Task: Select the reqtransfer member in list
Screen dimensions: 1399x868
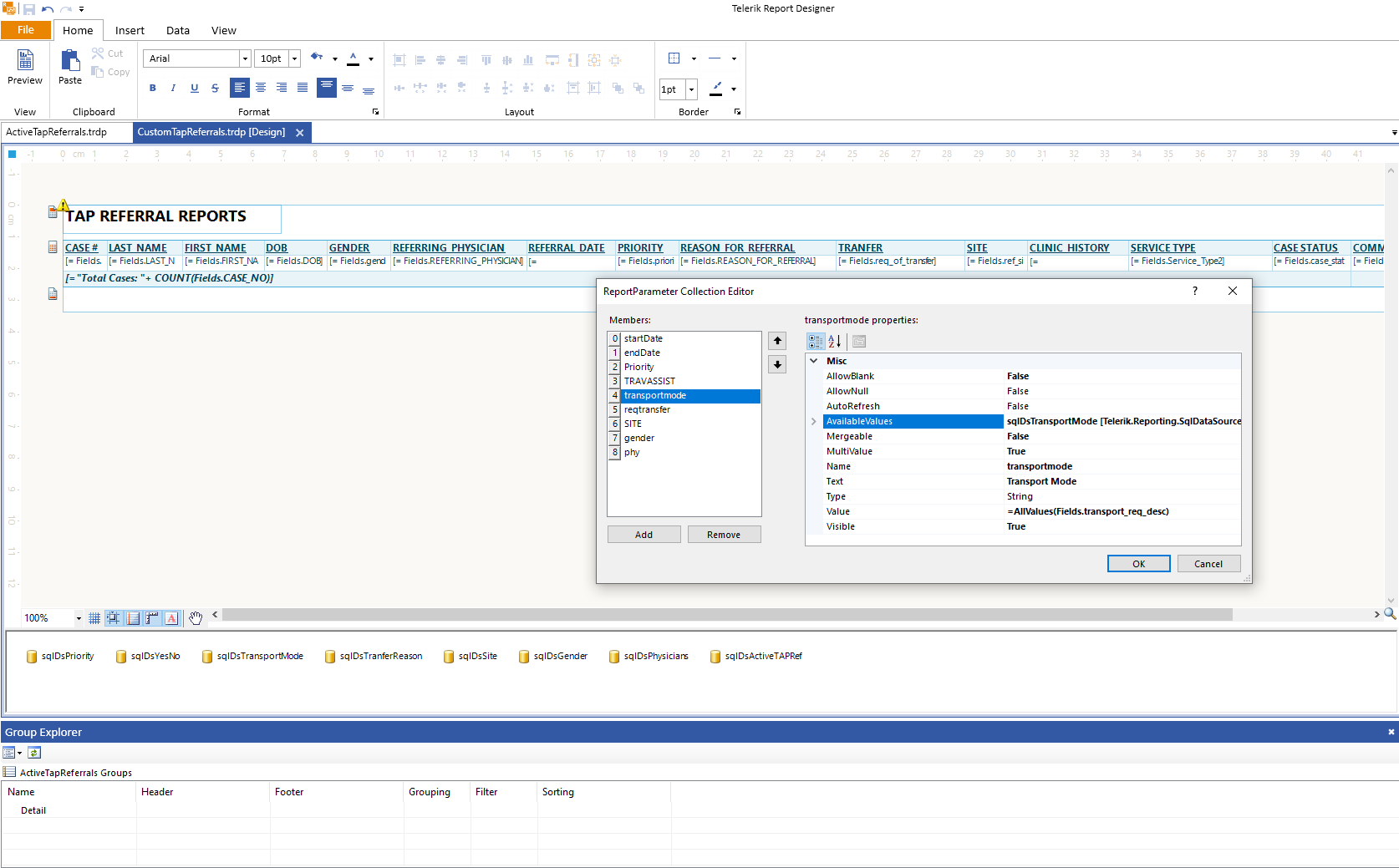Action: 647,409
